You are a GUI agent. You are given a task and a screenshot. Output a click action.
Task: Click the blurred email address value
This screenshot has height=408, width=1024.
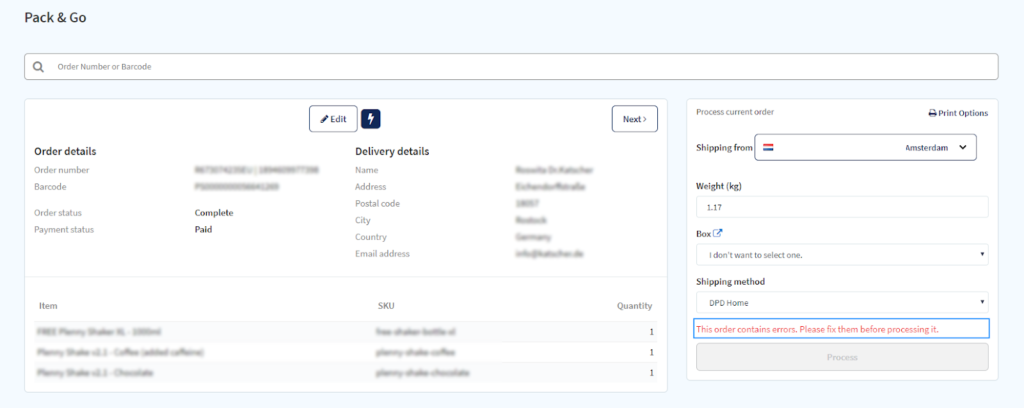(x=549, y=253)
